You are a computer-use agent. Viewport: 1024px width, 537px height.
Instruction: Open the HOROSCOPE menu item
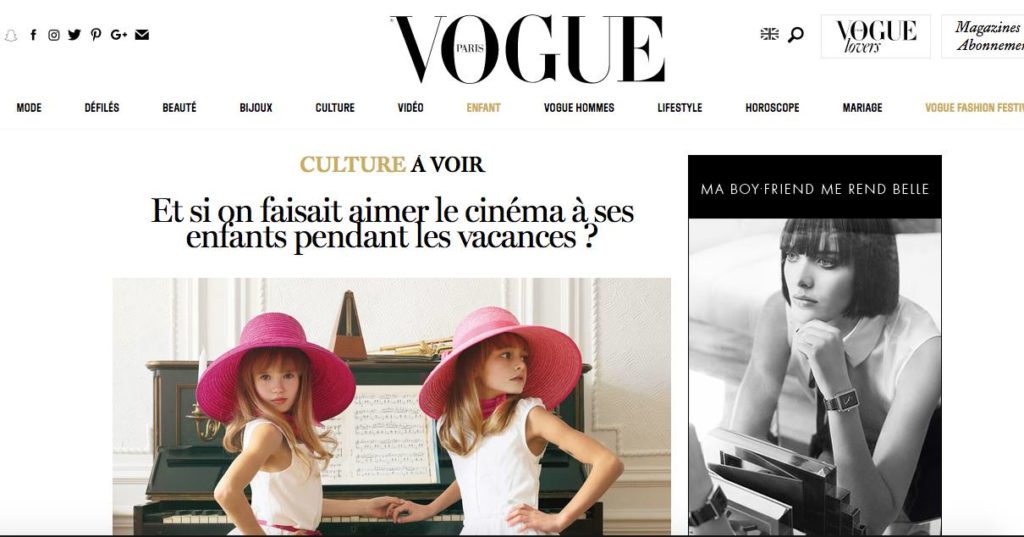[x=773, y=108]
